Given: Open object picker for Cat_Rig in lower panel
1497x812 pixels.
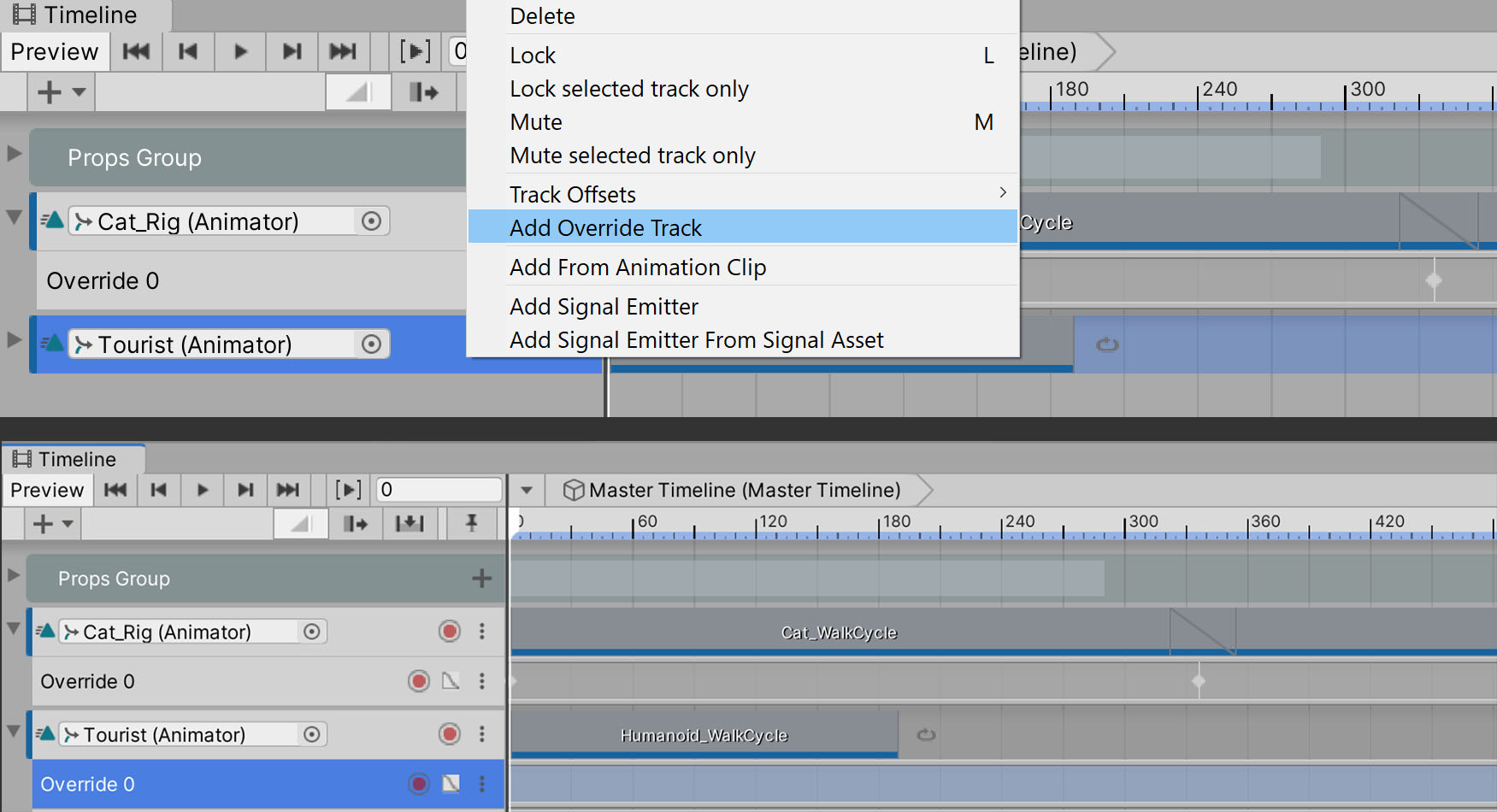Looking at the screenshot, I should pyautogui.click(x=312, y=632).
